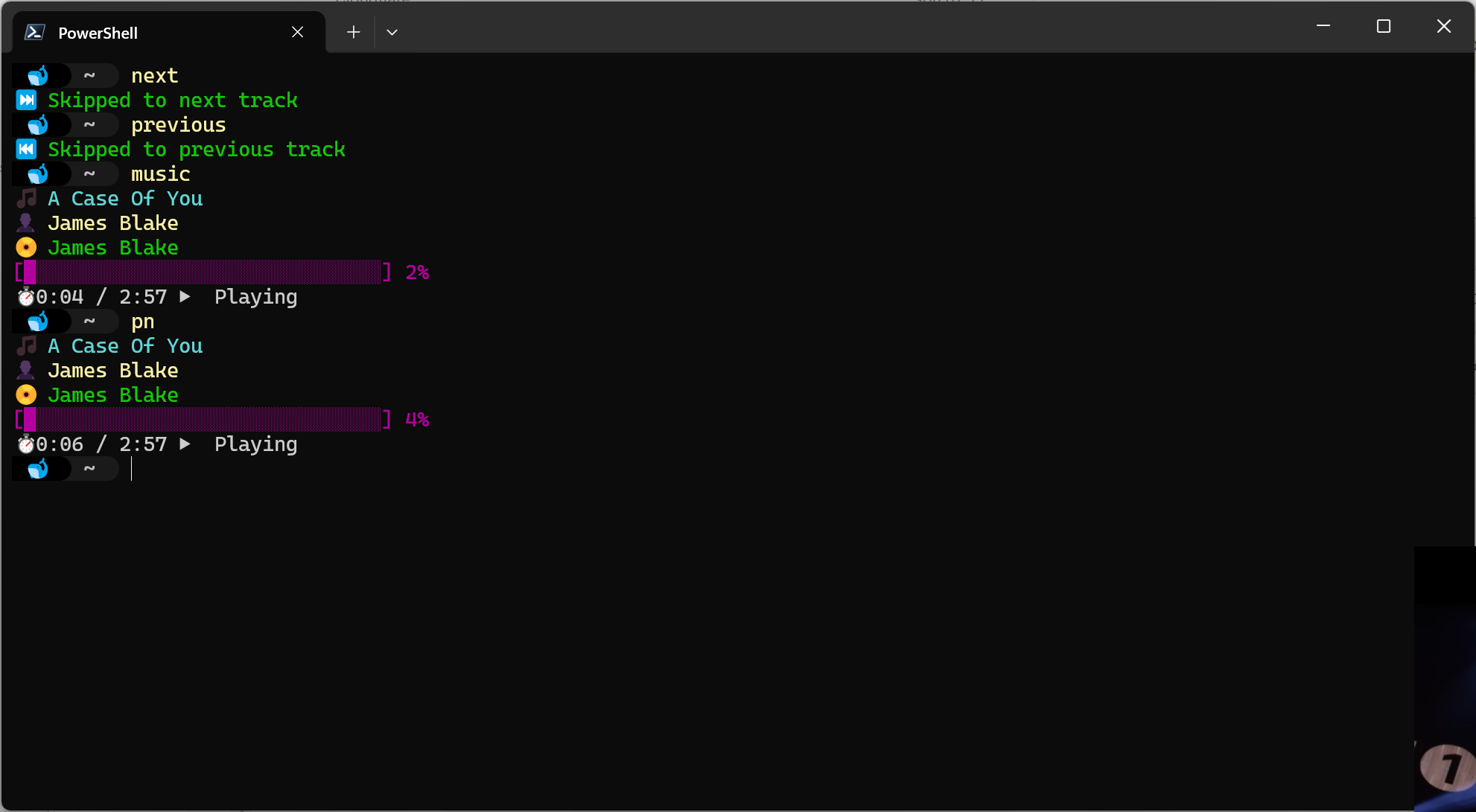Close the PowerShell tab
Viewport: 1476px width, 812px height.
click(297, 32)
